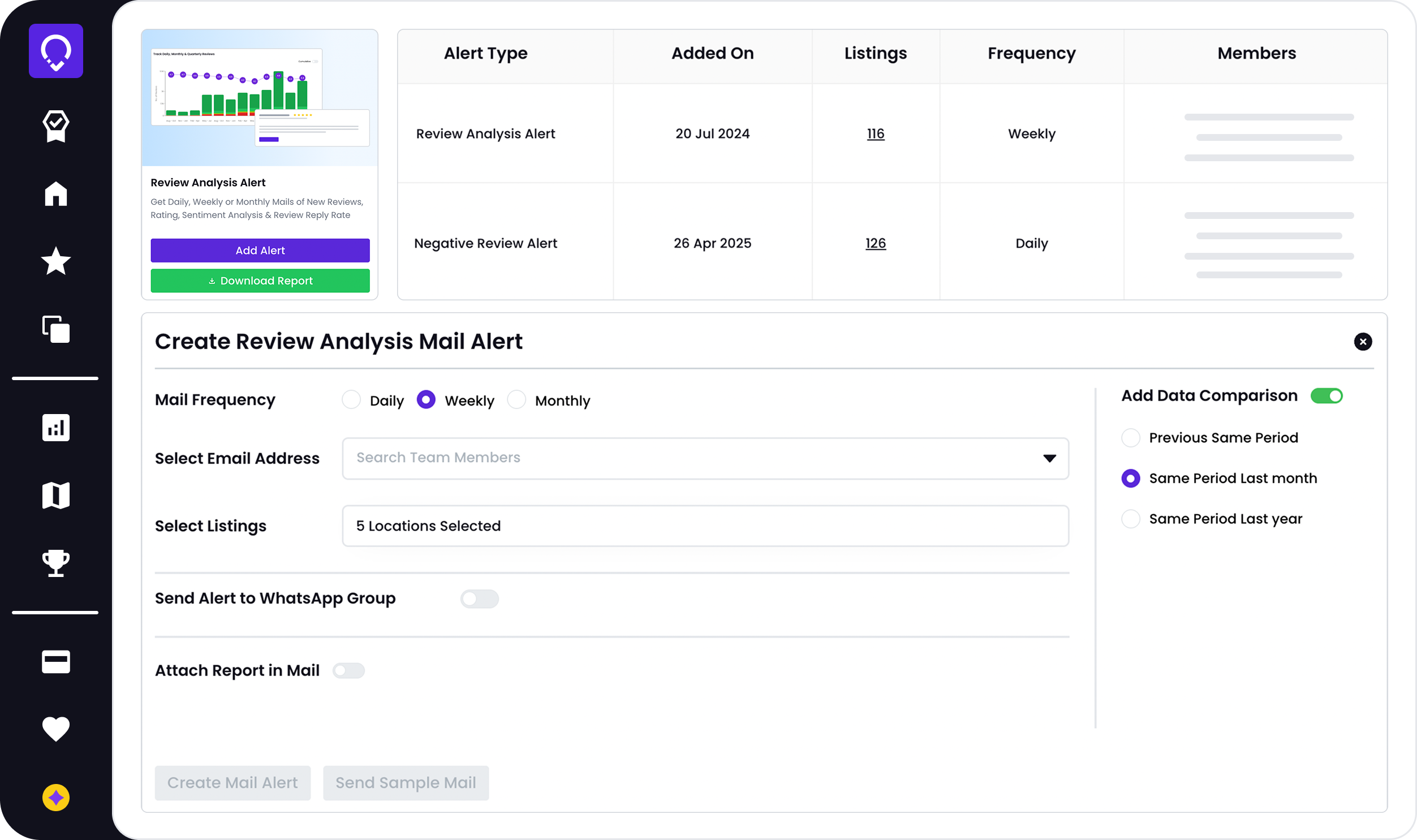This screenshot has width=1417, height=840.
Task: Click the map icon in sidebar
Action: click(55, 496)
